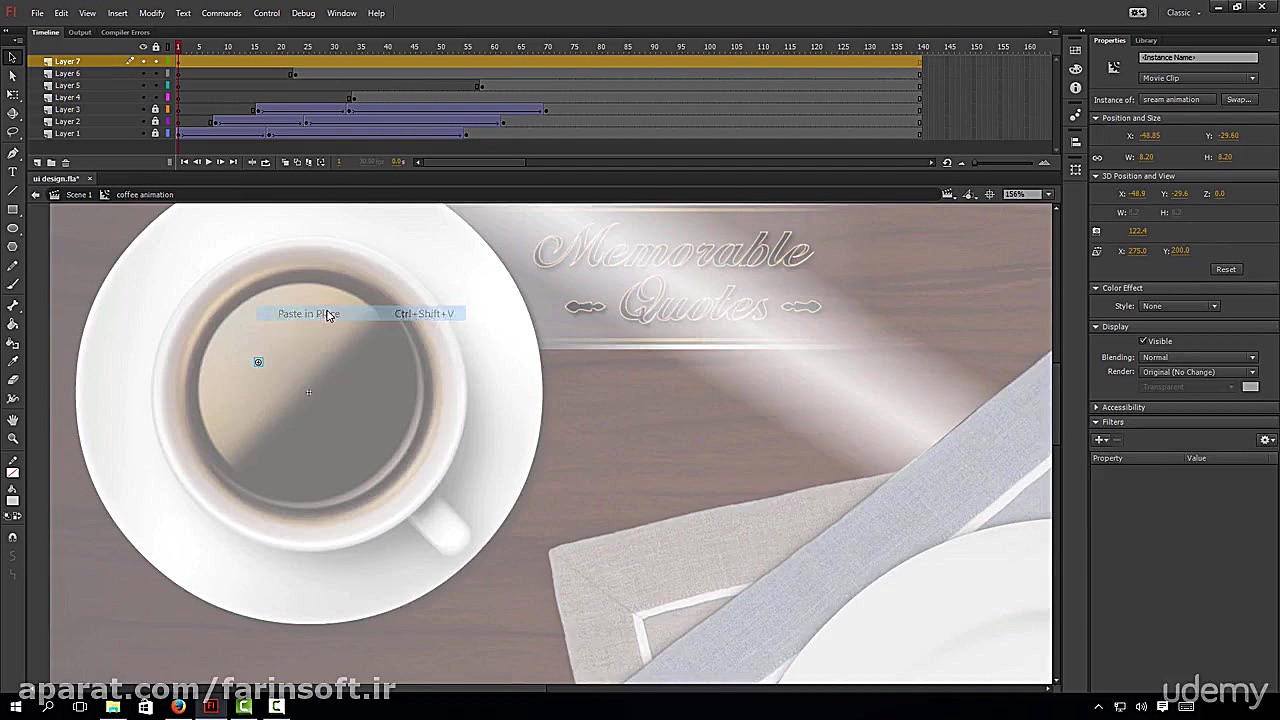Open the Edit Symbols menu icon

(x=968, y=194)
